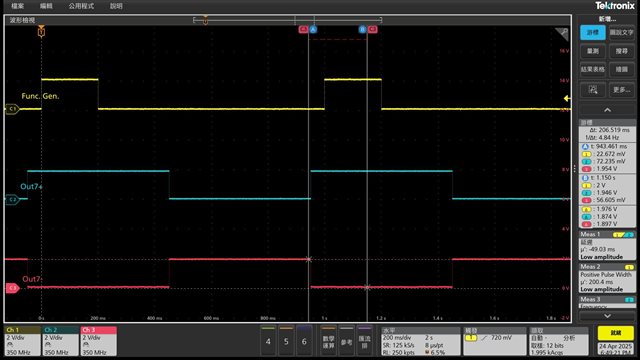Select the zoom box draw icon
Viewport: 640px width, 360px height.
pyautogui.click(x=592, y=89)
